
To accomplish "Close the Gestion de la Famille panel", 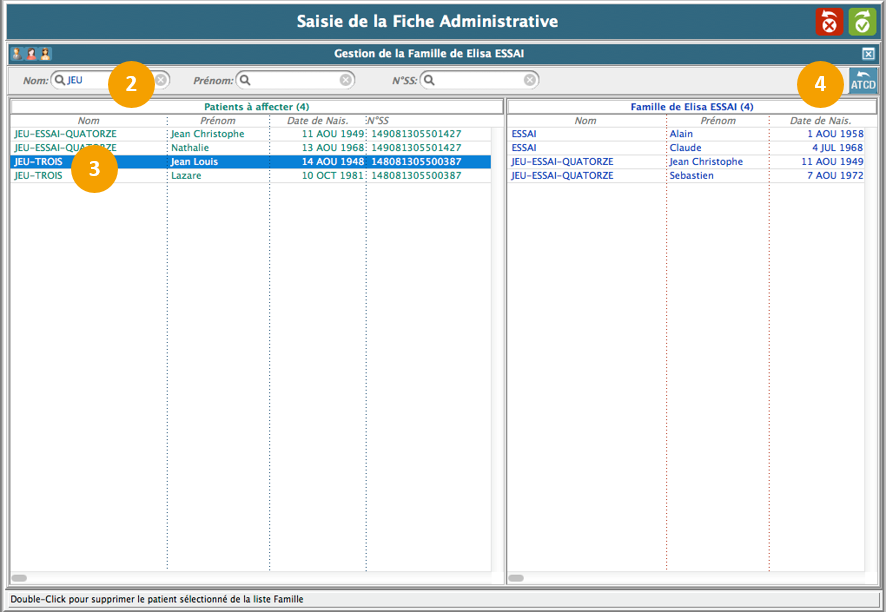I will (868, 54).
